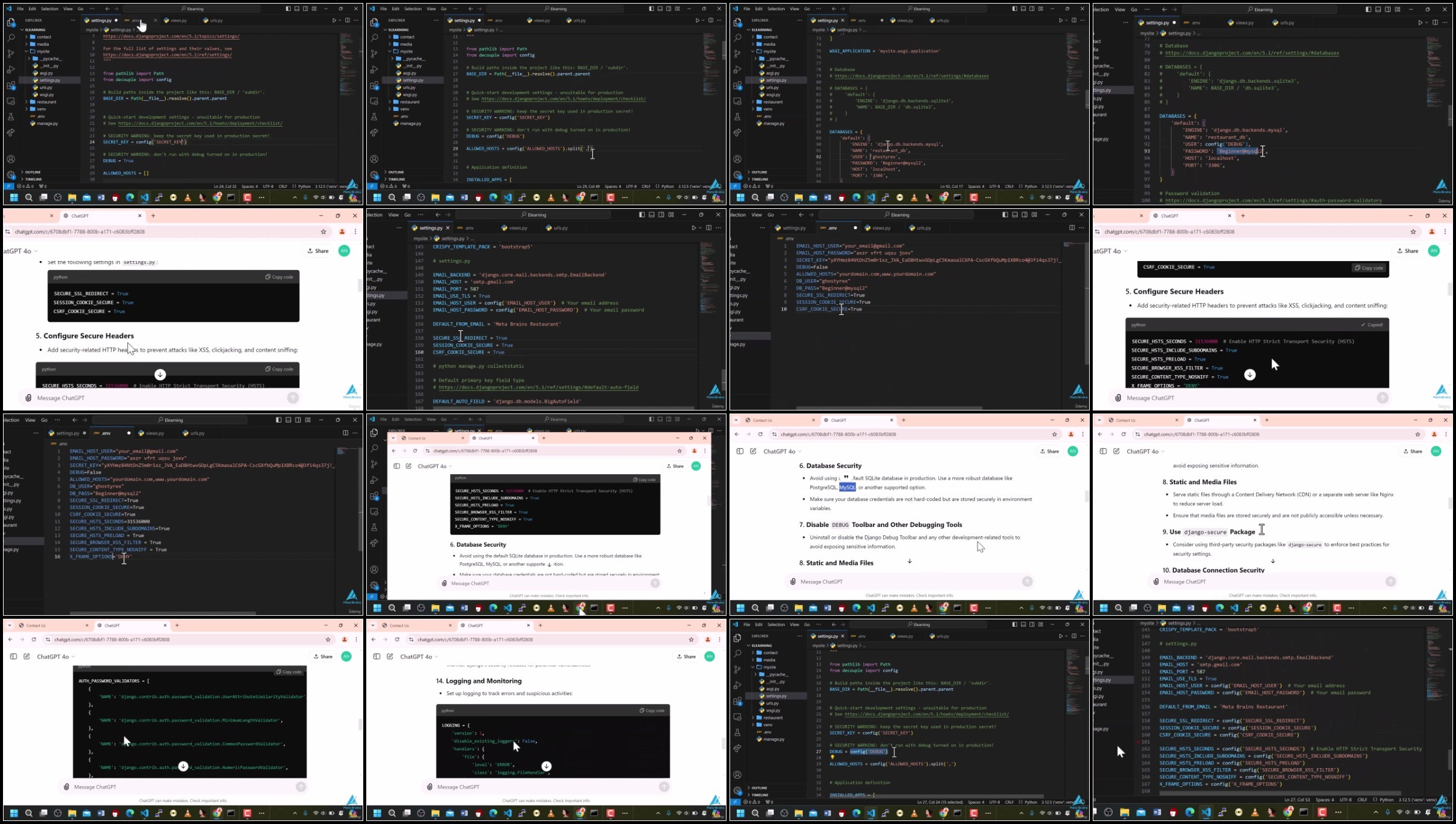The image size is (1456, 824).
Task: Open Testing flask icon in Ln 24, Col 32 window
Action: point(11,117)
